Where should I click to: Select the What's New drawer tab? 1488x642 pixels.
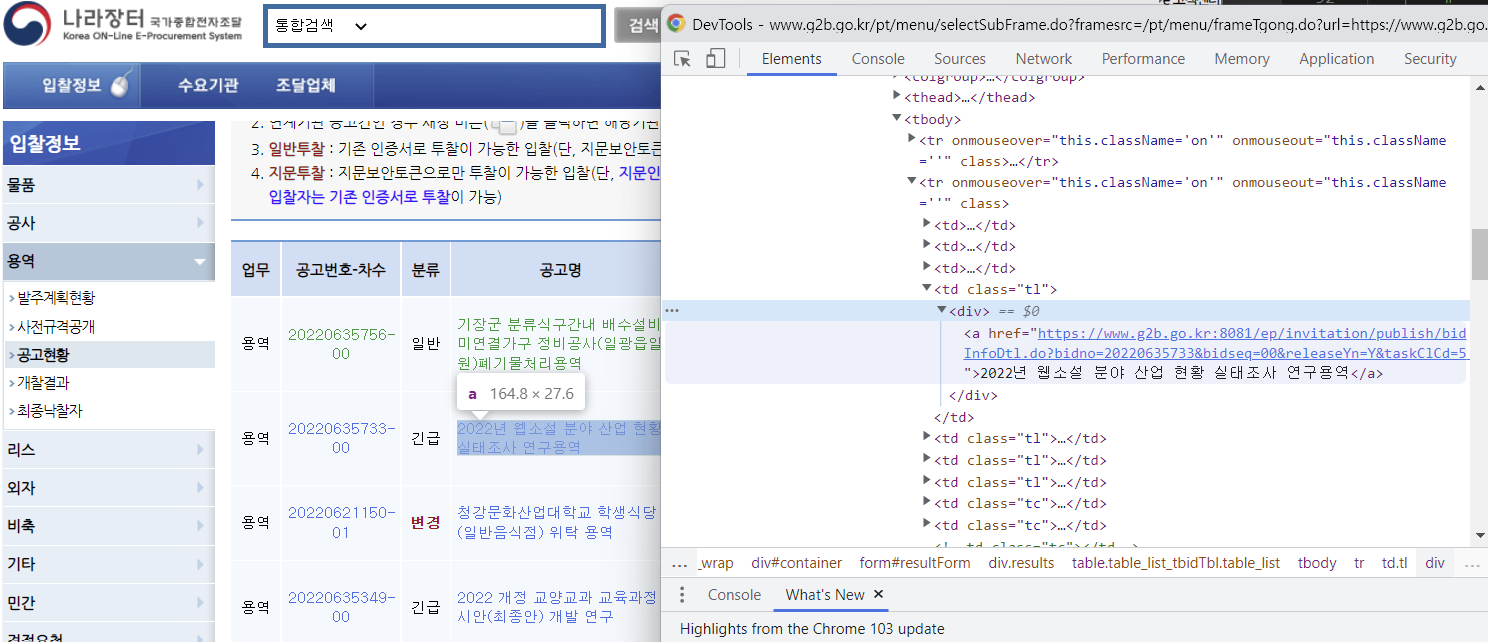tap(825, 594)
